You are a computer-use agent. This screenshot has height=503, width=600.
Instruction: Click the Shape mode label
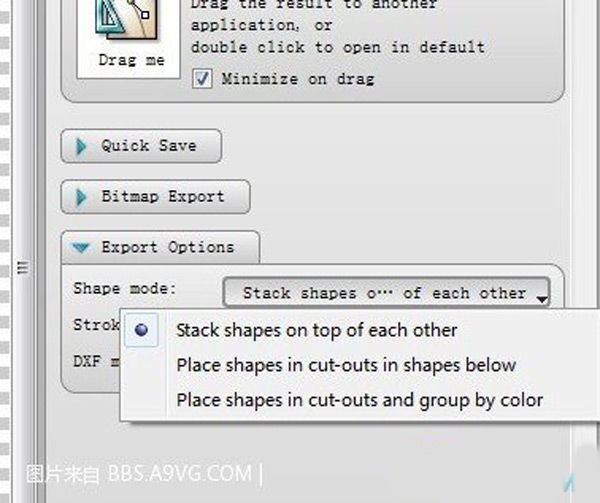[125, 288]
